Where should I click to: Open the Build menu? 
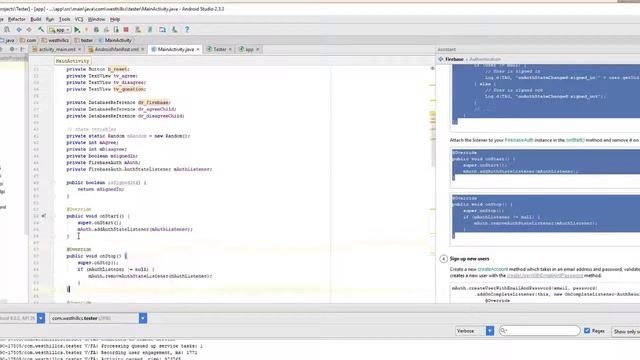coord(36,19)
